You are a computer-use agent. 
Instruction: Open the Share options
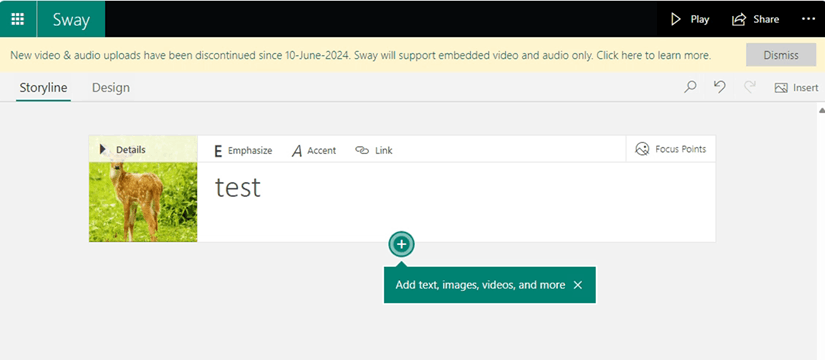pyautogui.click(x=756, y=19)
